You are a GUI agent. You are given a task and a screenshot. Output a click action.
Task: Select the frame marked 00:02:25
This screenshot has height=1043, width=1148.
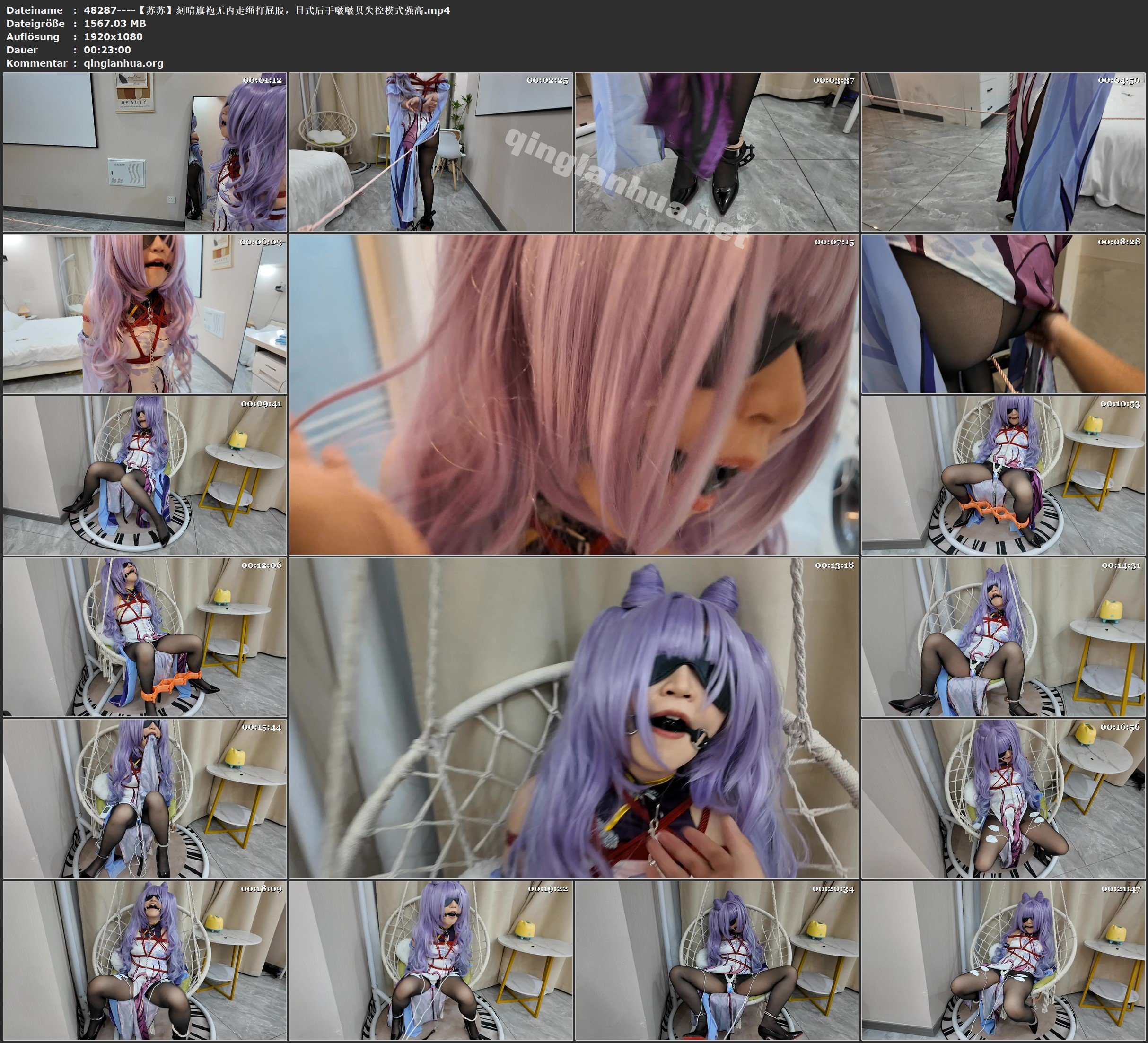[431, 152]
